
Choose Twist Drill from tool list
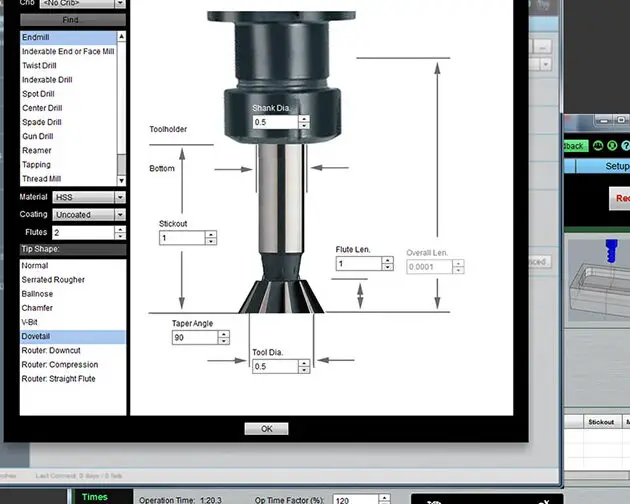[68, 66]
